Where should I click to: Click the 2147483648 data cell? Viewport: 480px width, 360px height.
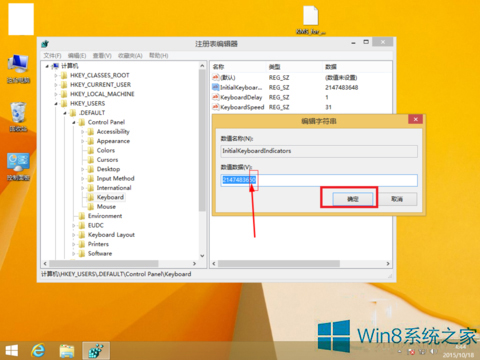pyautogui.click(x=342, y=87)
